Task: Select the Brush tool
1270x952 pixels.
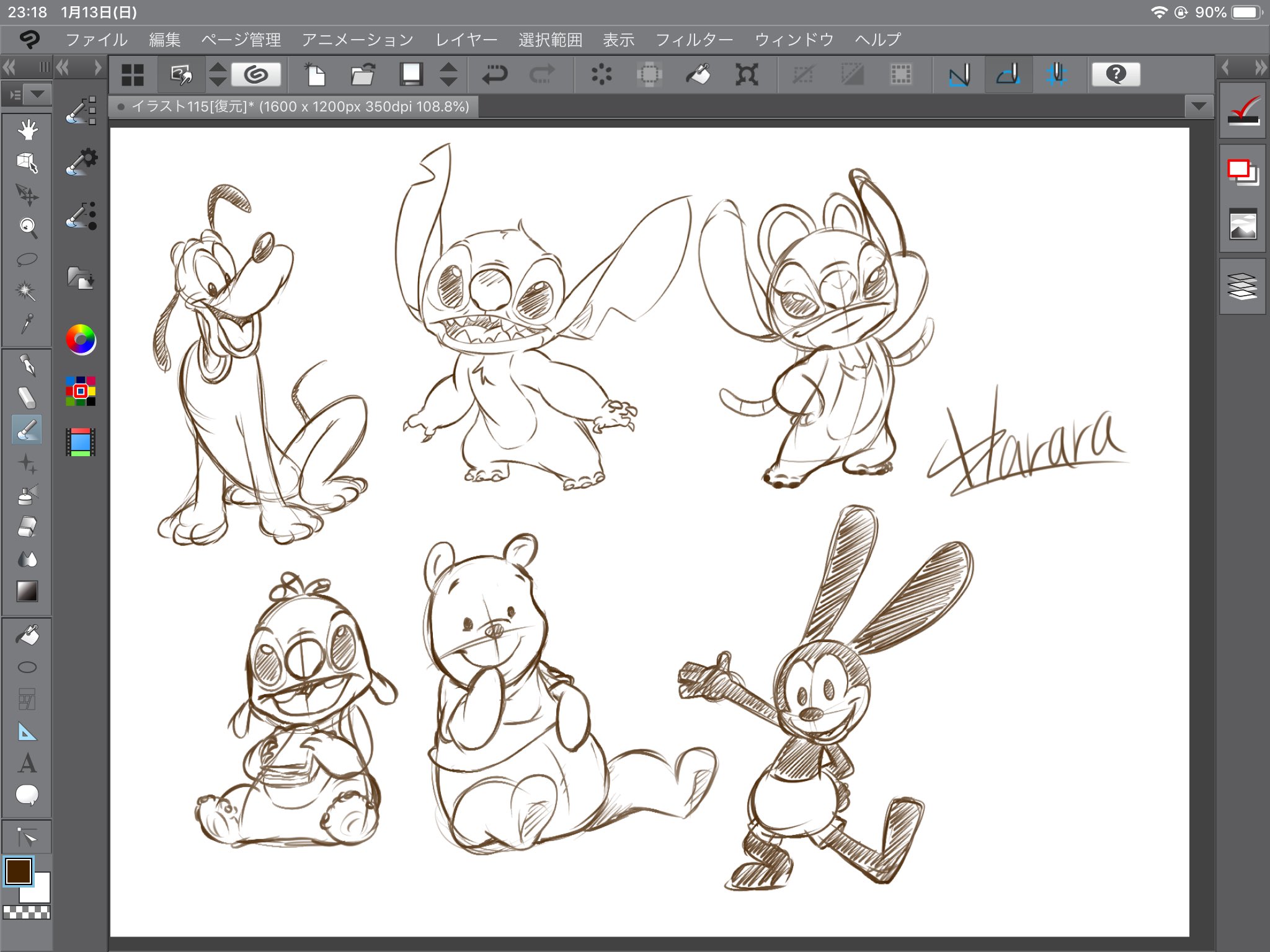Action: tap(27, 430)
